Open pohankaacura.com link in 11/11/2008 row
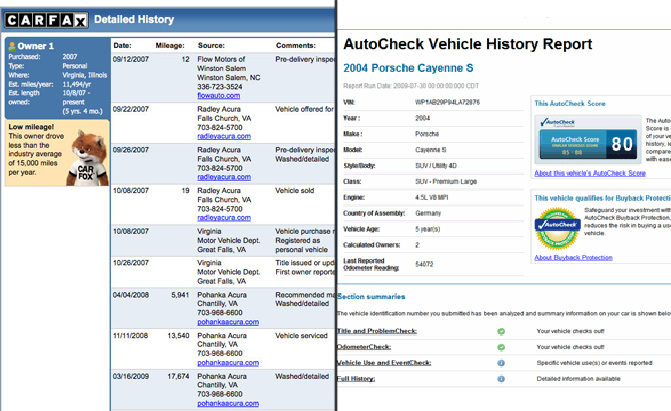This screenshot has width=671, height=411. 228,362
